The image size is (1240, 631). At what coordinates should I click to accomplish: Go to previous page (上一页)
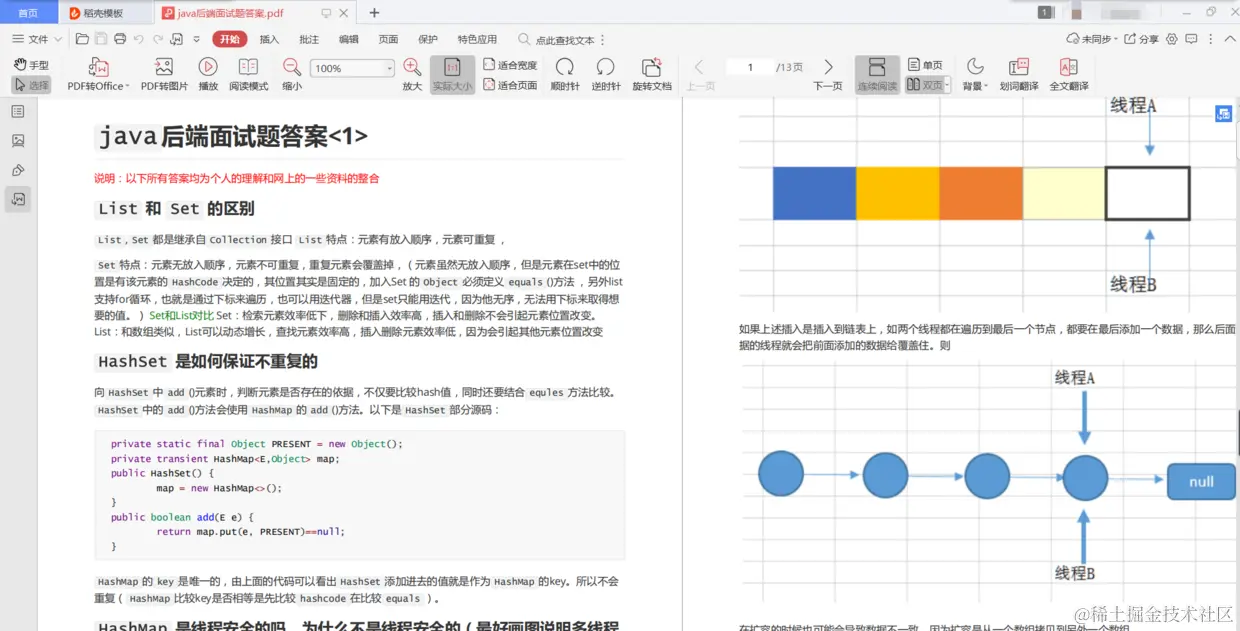click(x=700, y=75)
